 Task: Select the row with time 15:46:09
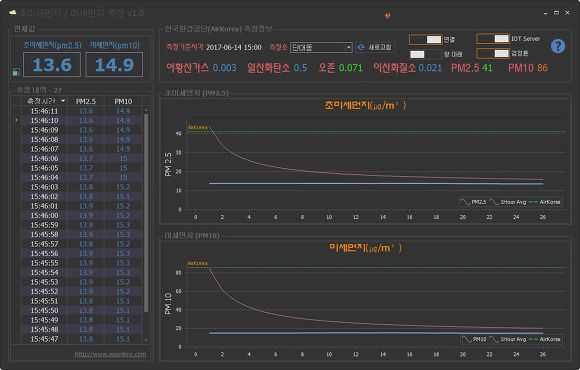pyautogui.click(x=81, y=130)
